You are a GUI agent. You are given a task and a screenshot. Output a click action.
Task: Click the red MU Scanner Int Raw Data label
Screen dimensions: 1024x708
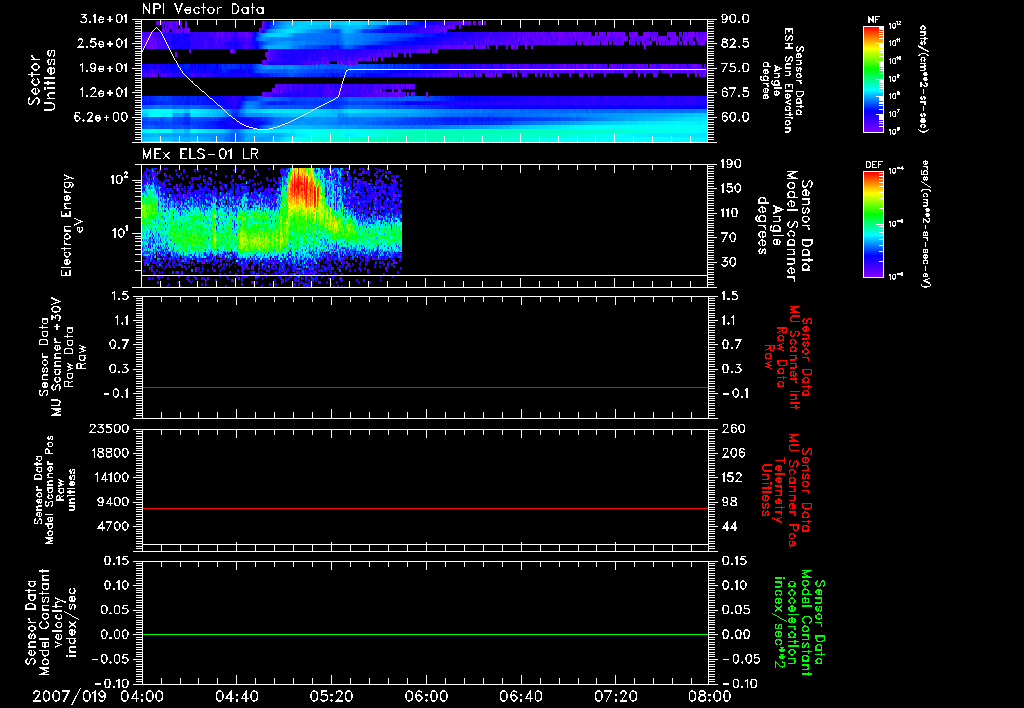(x=787, y=357)
